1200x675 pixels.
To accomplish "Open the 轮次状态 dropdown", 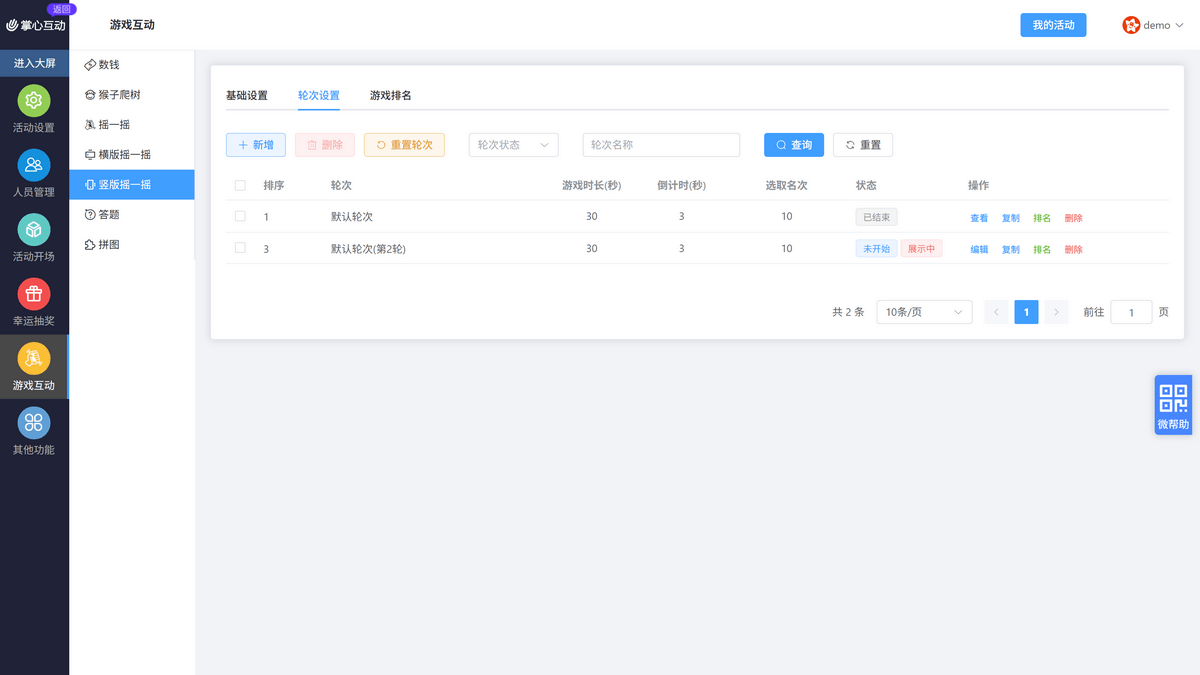I will point(513,145).
